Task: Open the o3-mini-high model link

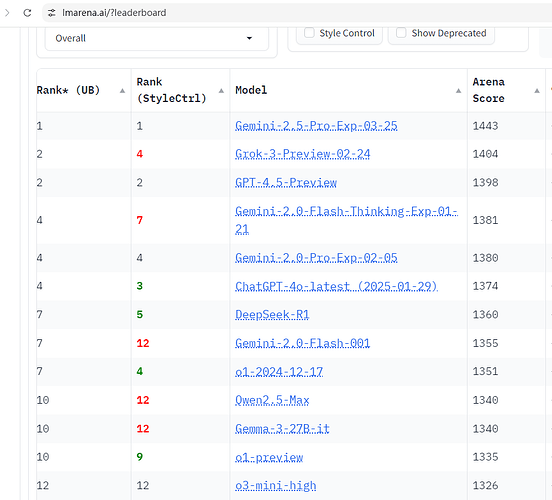Action: click(x=276, y=486)
